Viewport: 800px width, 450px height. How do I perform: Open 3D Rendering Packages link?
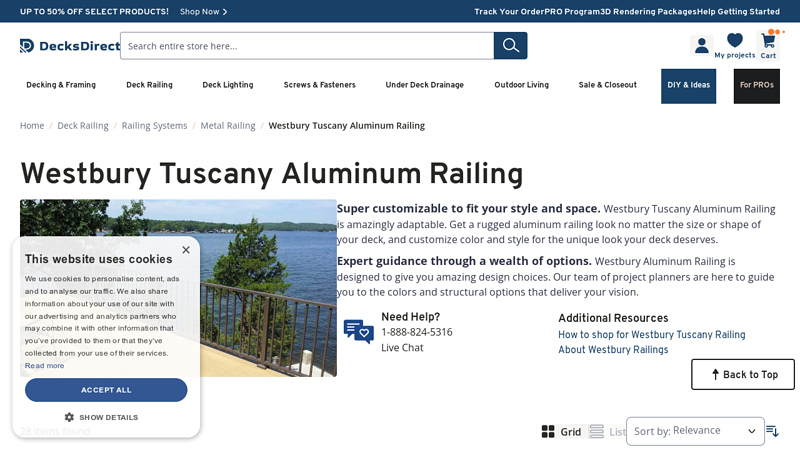coord(648,11)
